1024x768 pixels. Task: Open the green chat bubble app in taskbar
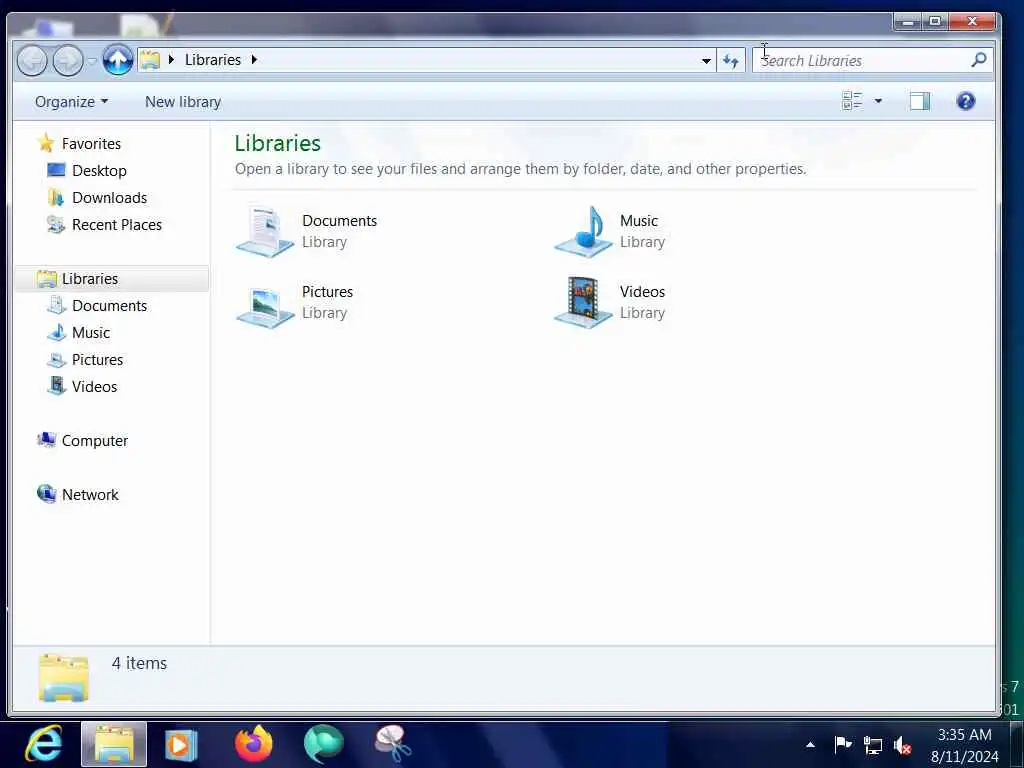pyautogui.click(x=323, y=744)
